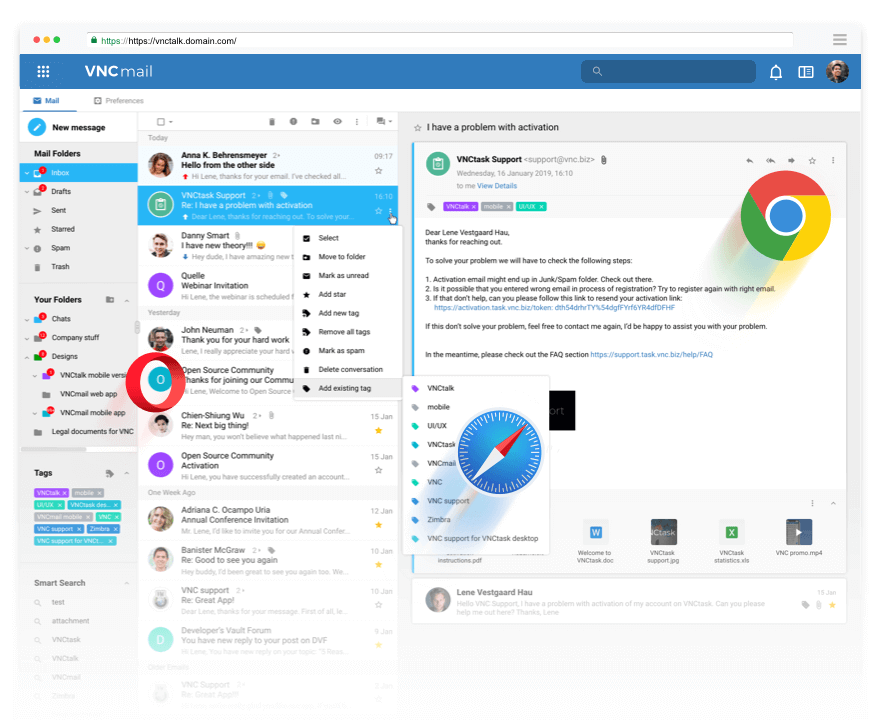881x720 pixels.
Task: Expand the Spam folder chevron
Action: (x=26, y=248)
